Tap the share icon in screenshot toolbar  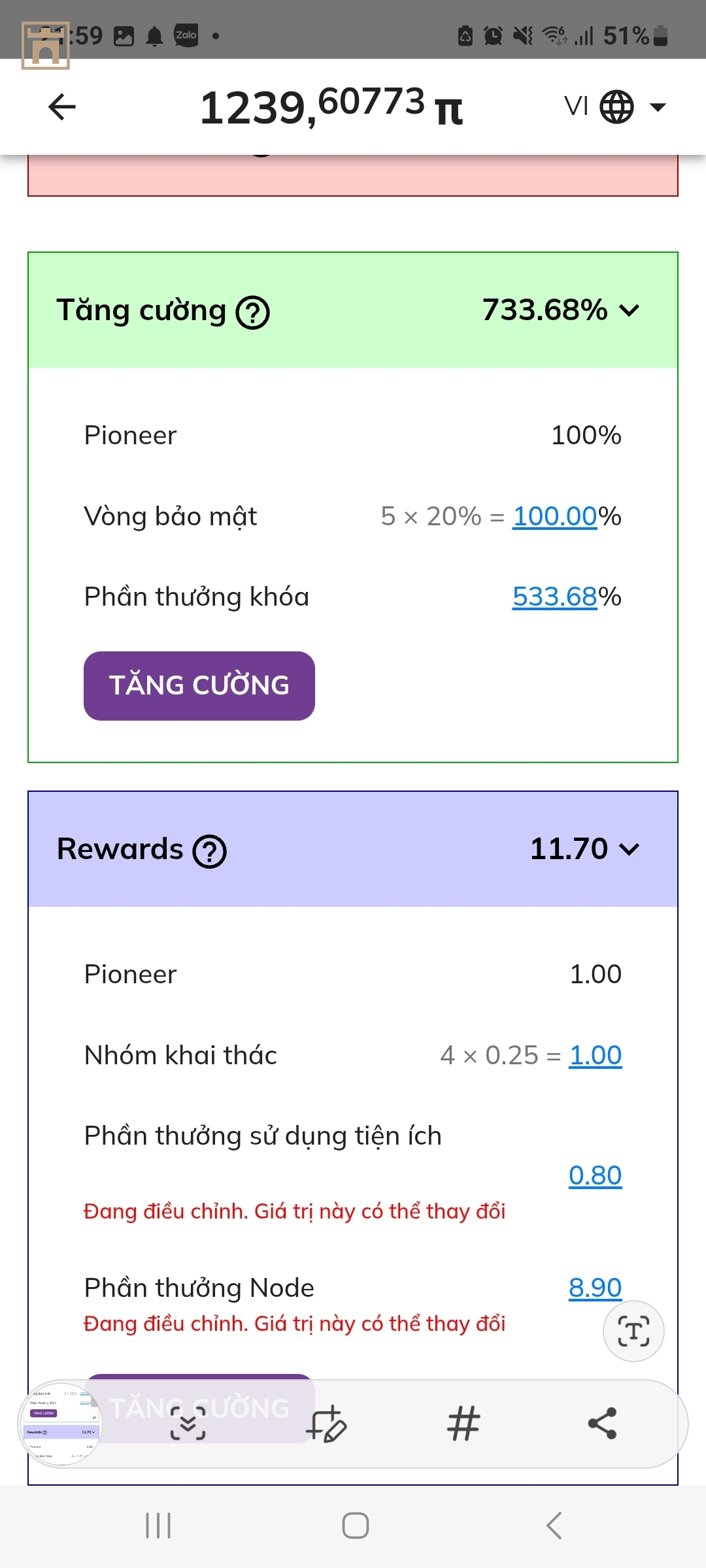pos(602,1424)
